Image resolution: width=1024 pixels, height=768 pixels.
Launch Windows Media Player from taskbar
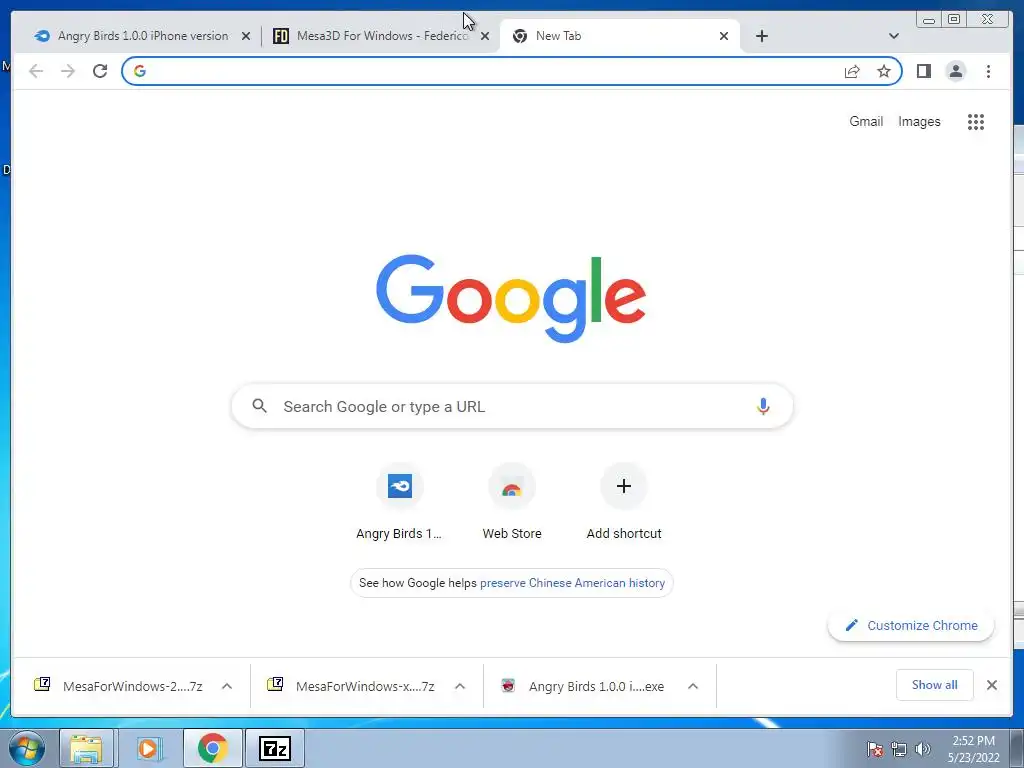tap(149, 748)
